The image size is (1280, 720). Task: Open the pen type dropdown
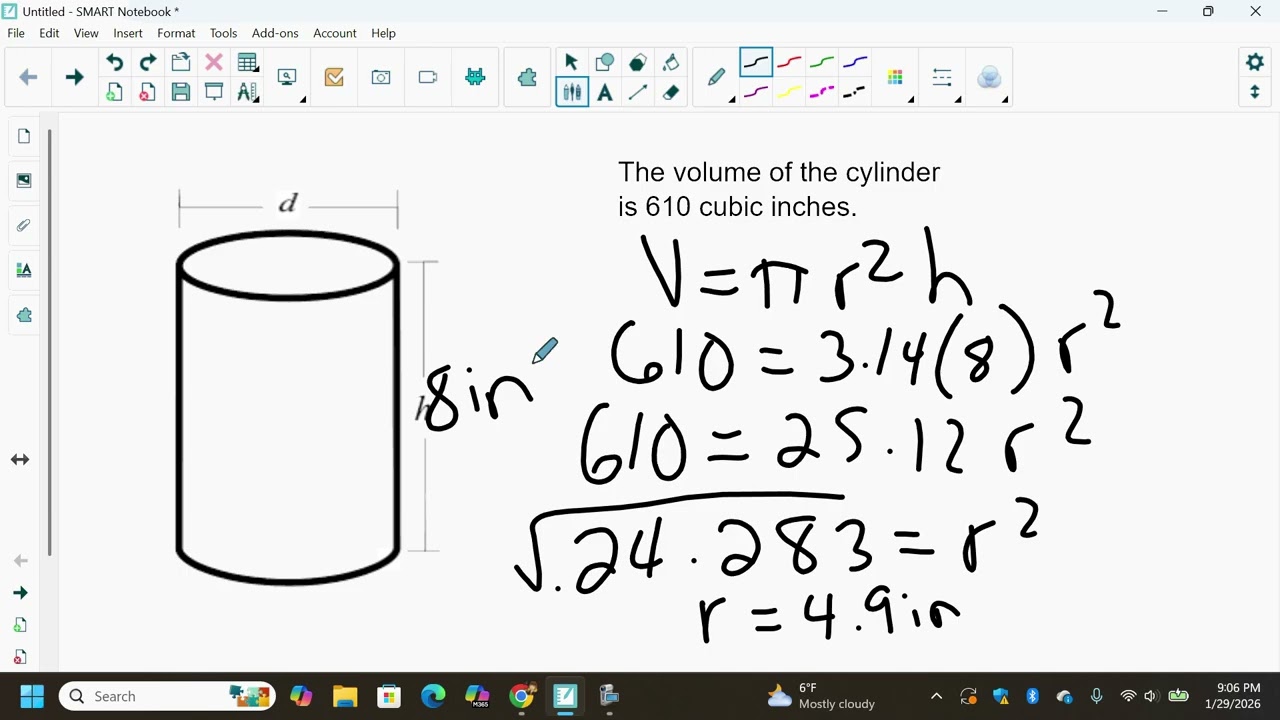[x=718, y=78]
